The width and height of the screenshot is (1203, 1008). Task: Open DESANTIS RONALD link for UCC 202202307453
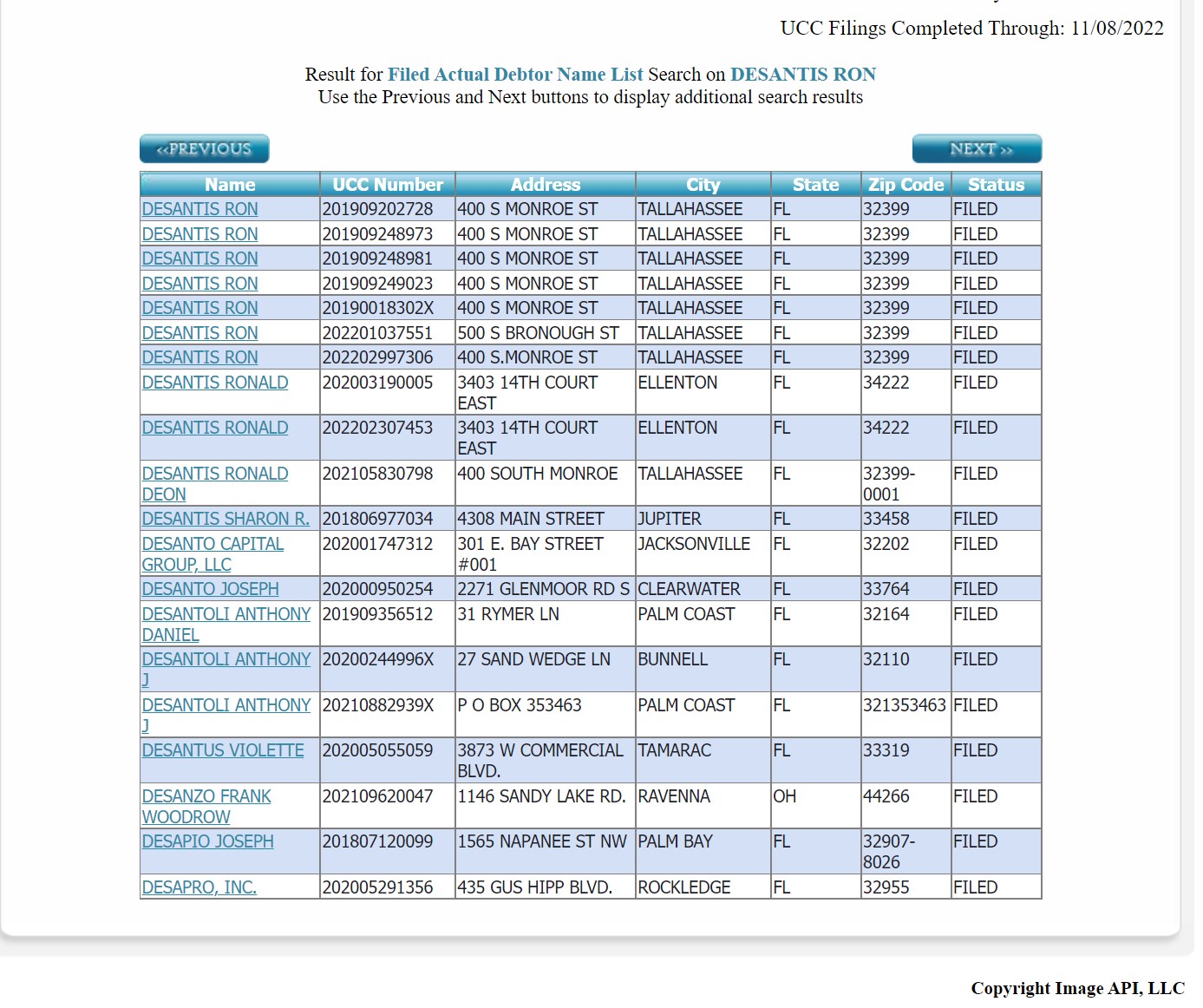(x=215, y=428)
